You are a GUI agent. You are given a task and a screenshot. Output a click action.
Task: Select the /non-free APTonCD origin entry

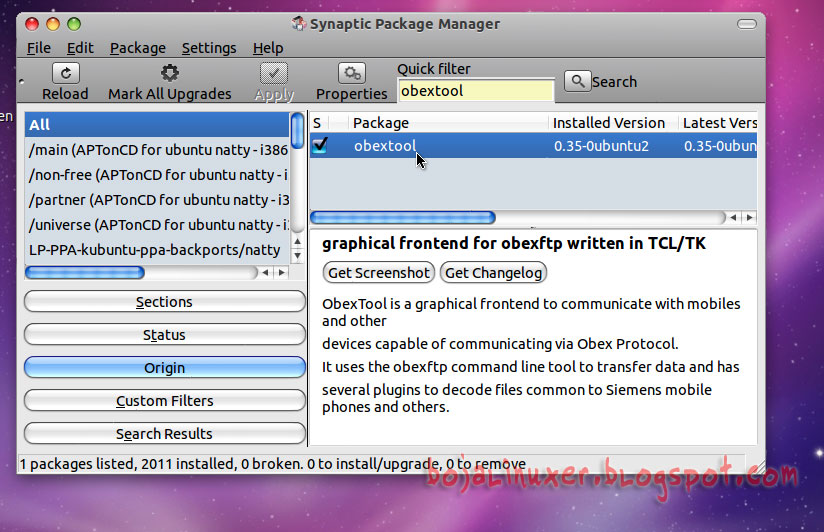coord(157,175)
